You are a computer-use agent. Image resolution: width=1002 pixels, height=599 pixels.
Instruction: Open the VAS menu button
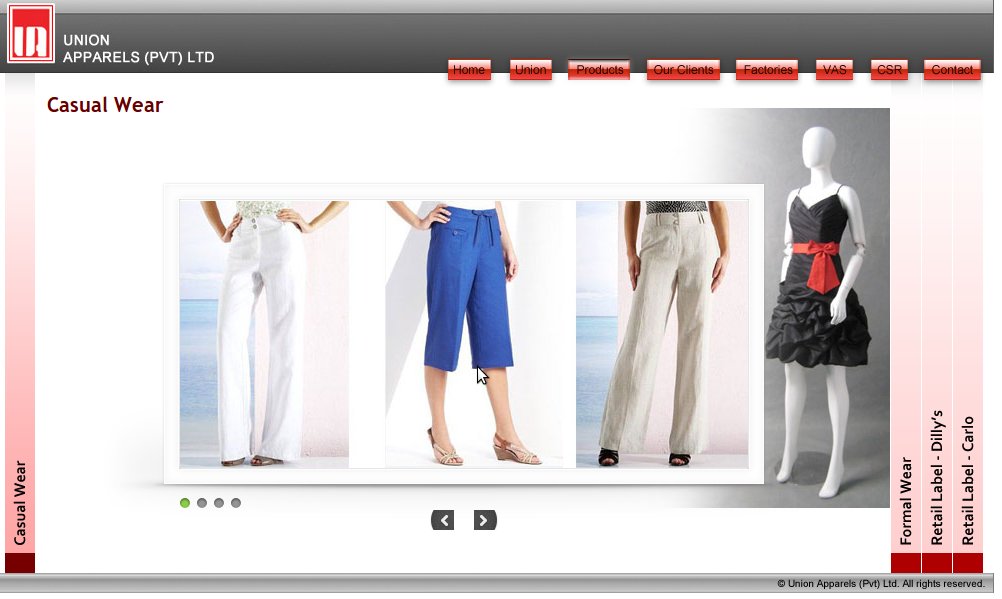(834, 70)
